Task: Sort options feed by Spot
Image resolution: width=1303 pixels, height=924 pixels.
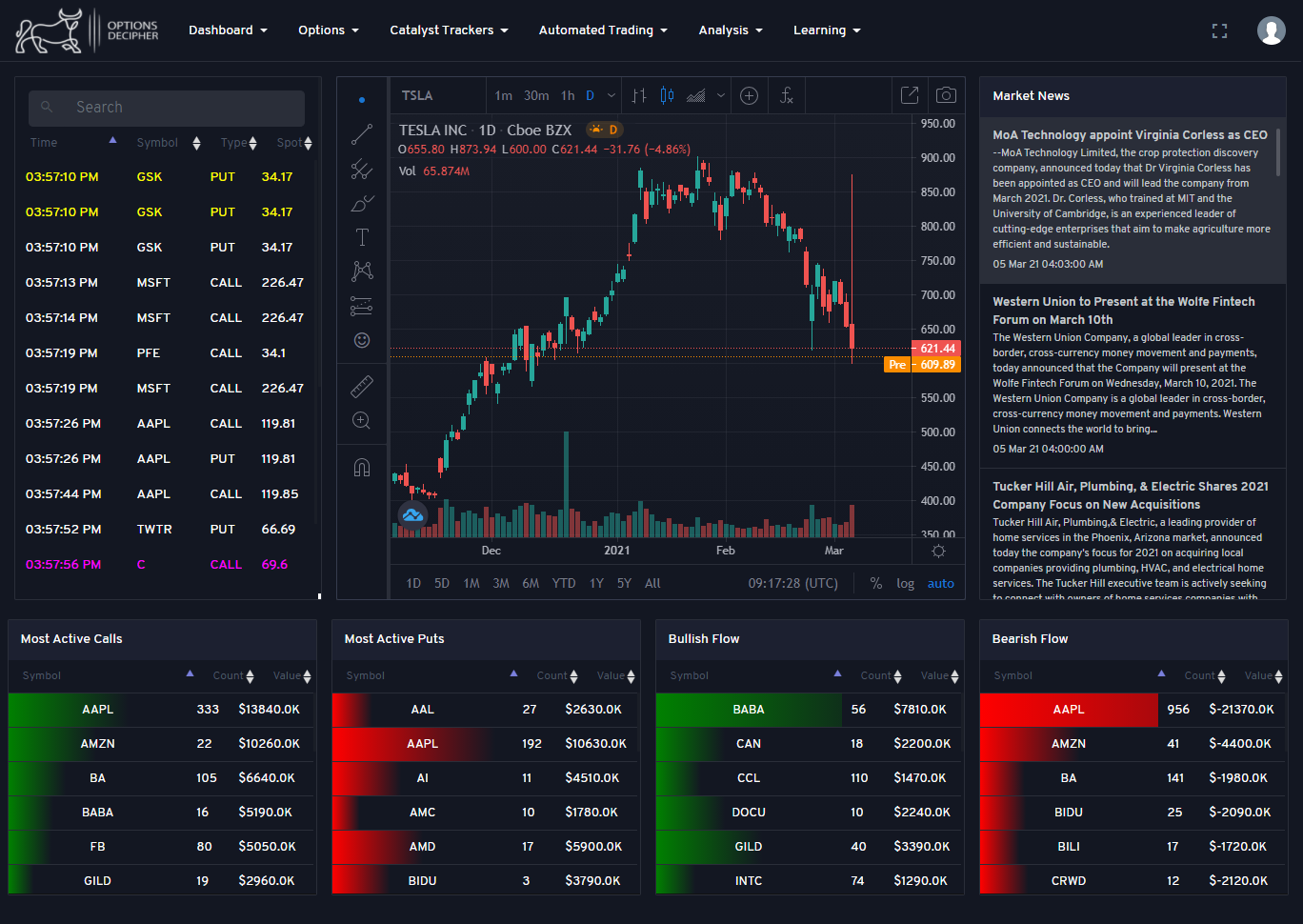Action: tap(294, 142)
